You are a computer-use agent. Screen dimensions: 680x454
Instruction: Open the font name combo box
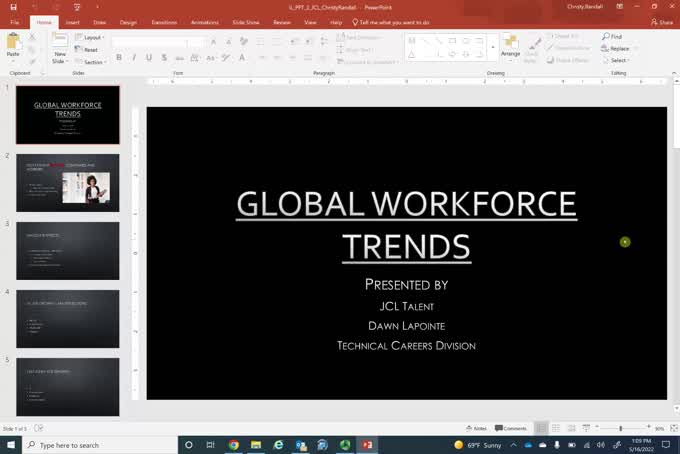(x=150, y=42)
